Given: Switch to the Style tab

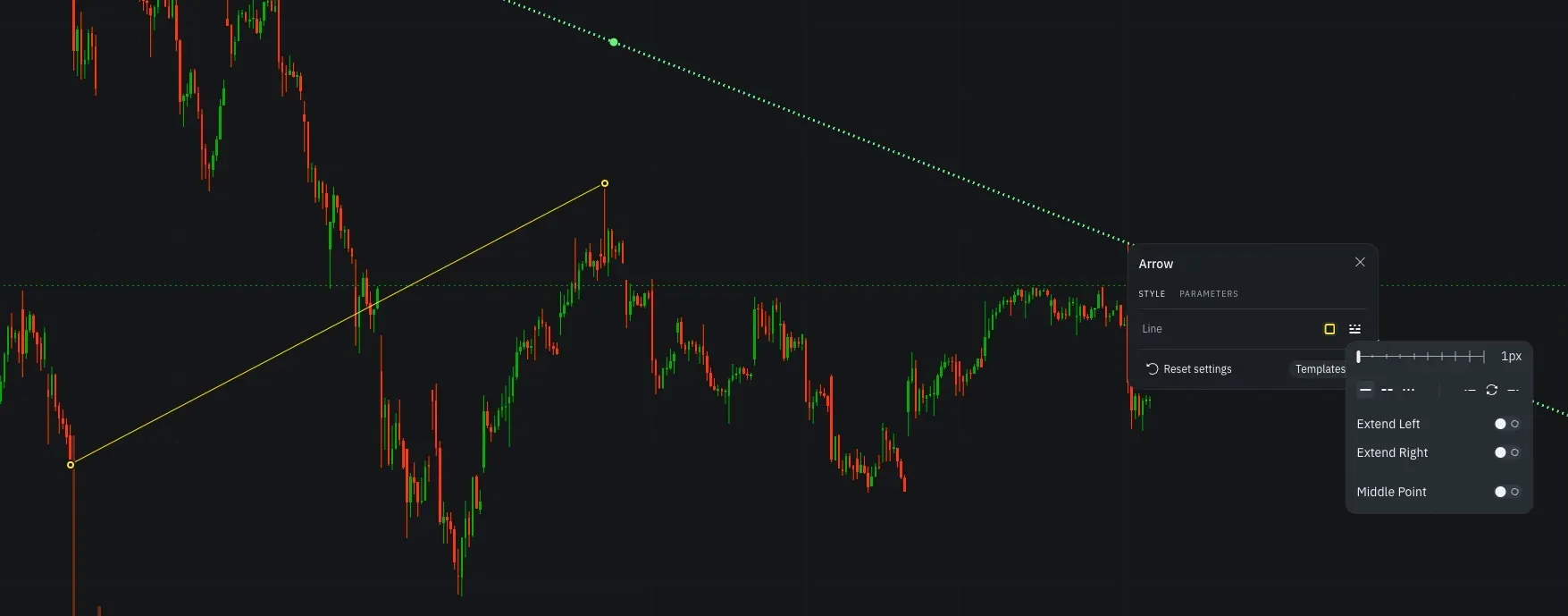Looking at the screenshot, I should [1152, 293].
